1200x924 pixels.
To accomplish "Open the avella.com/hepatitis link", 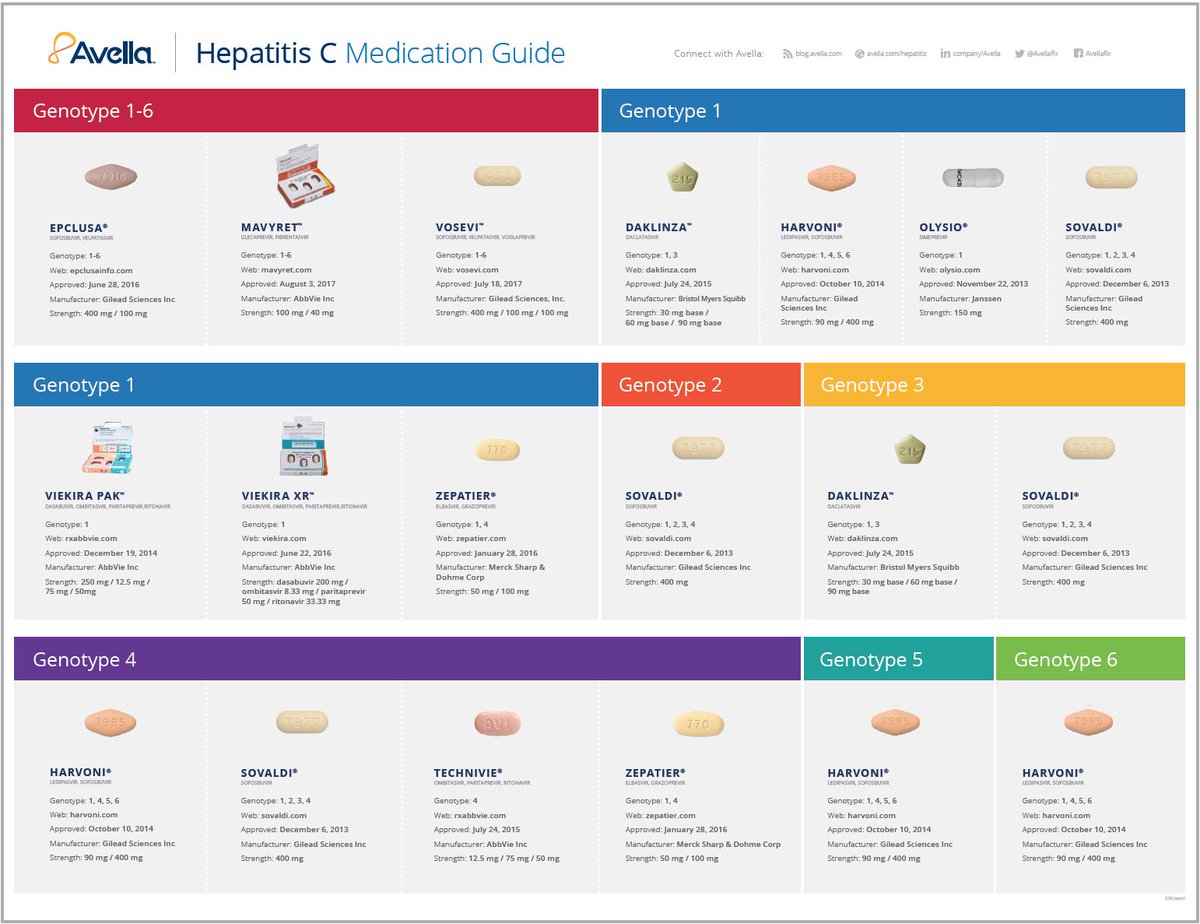I will 897,53.
